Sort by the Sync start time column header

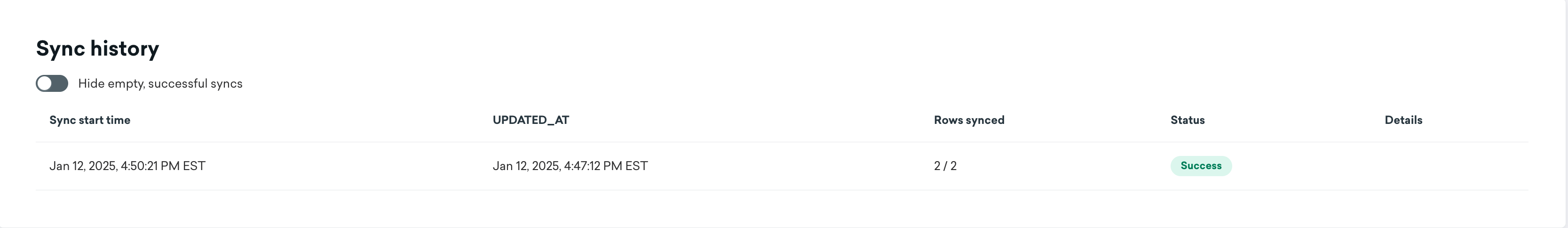pos(89,120)
